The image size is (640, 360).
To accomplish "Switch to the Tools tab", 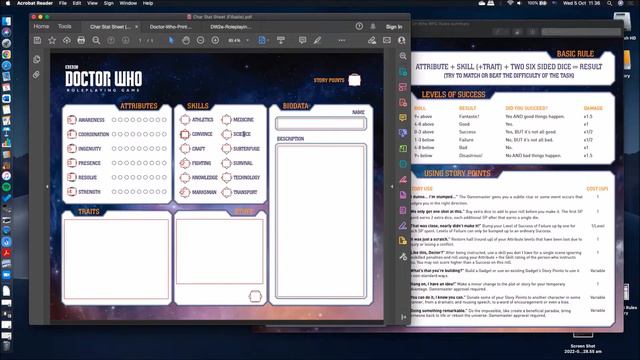I will [x=64, y=26].
